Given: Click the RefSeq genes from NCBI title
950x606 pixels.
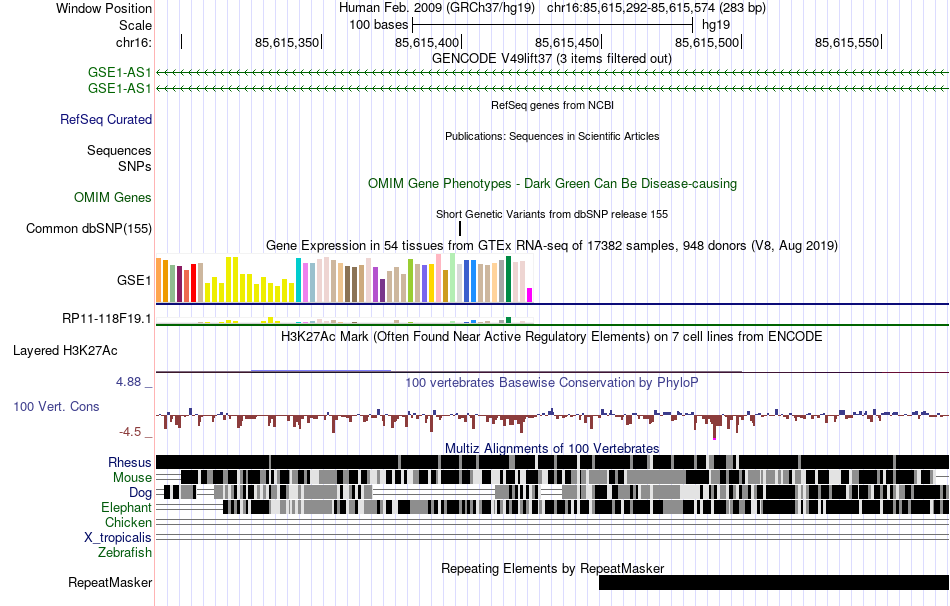Looking at the screenshot, I should pyautogui.click(x=553, y=105).
